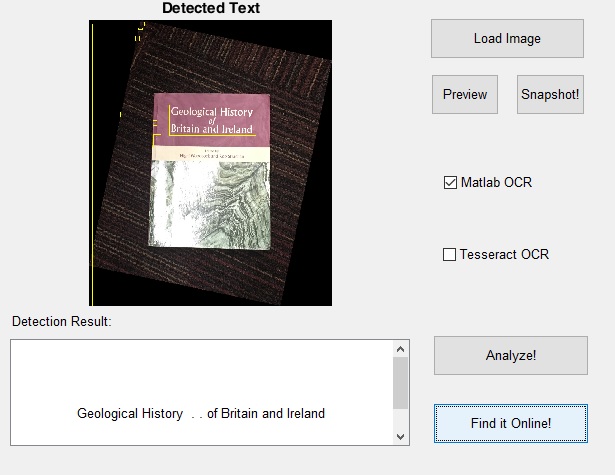This screenshot has height=475, width=615.
Task: Open the camera Preview
Action: coord(465,95)
